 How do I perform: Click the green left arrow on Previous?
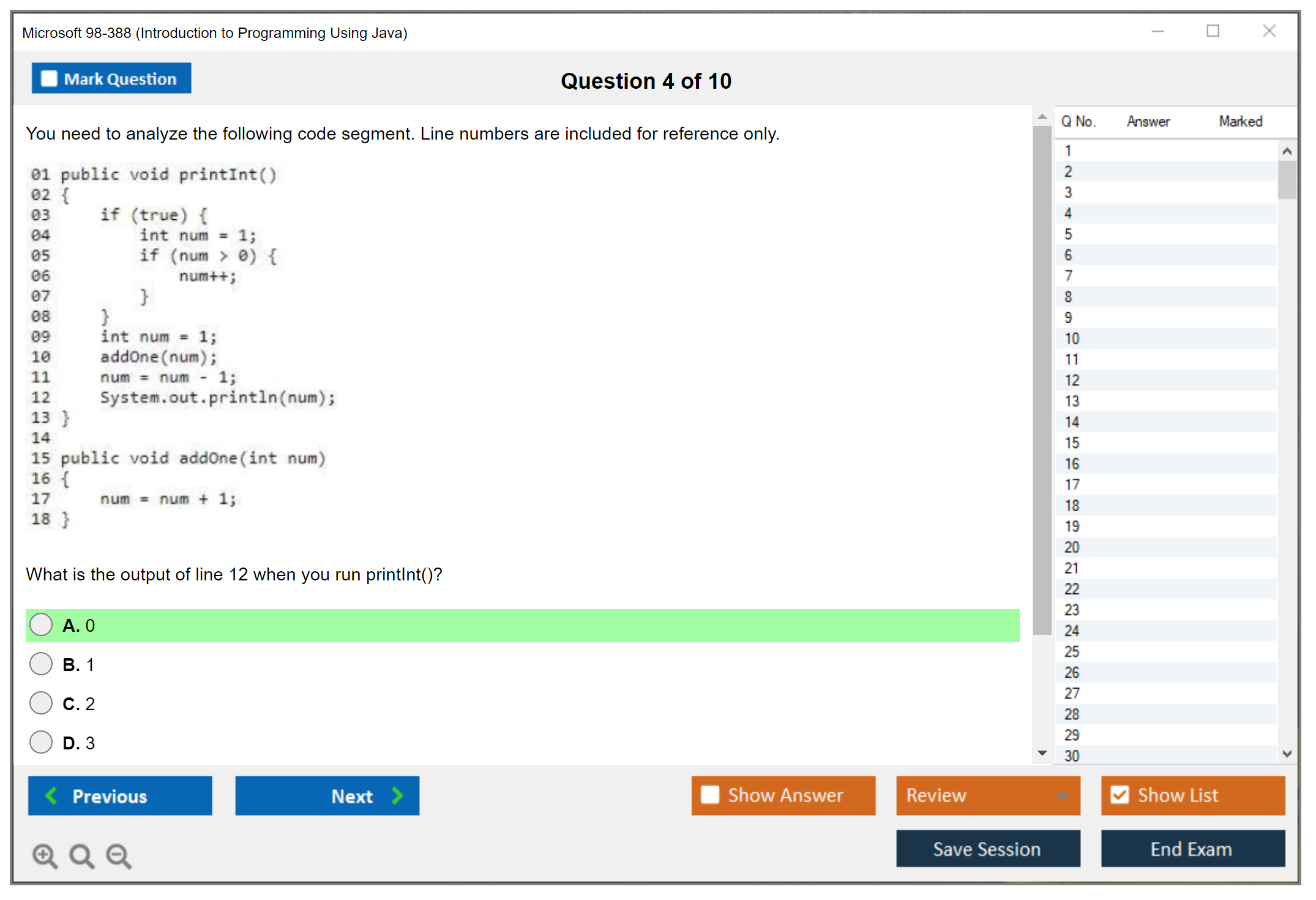(x=51, y=795)
